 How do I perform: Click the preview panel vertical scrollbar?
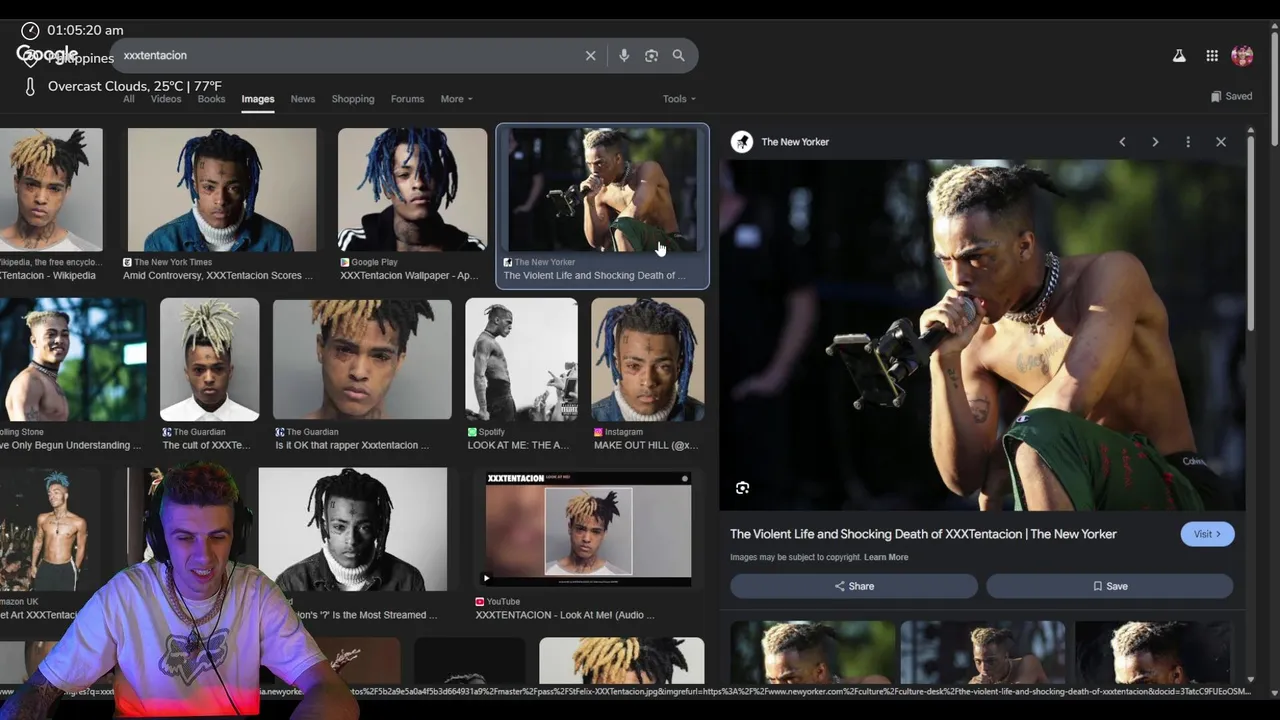tap(1250, 235)
